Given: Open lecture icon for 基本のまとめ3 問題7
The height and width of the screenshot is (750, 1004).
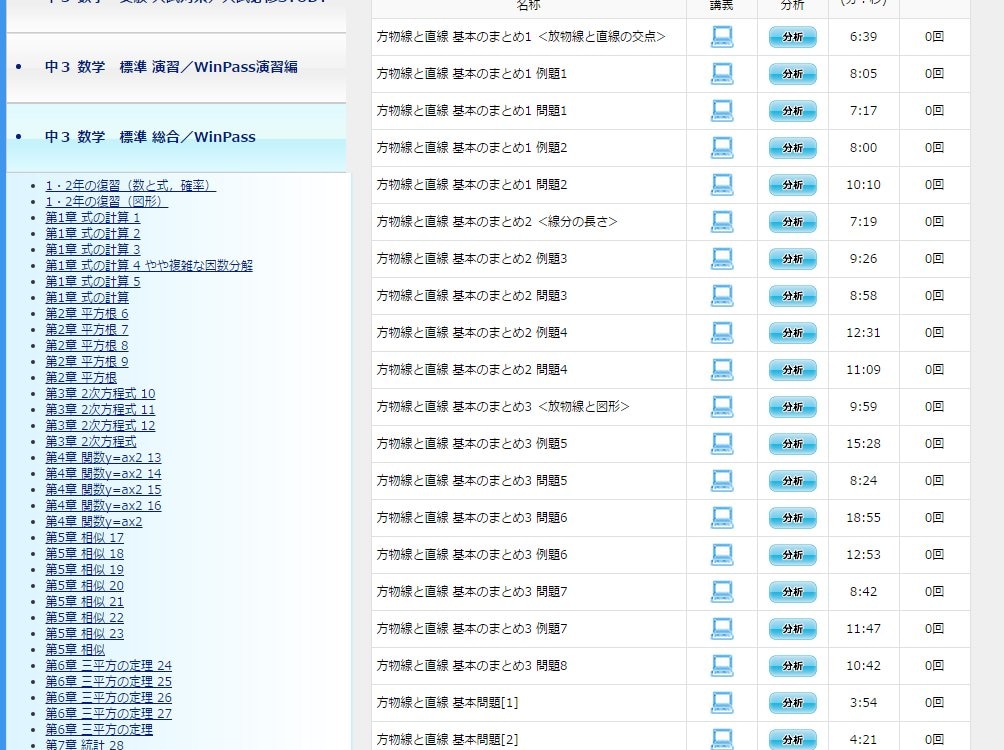Looking at the screenshot, I should pos(722,592).
